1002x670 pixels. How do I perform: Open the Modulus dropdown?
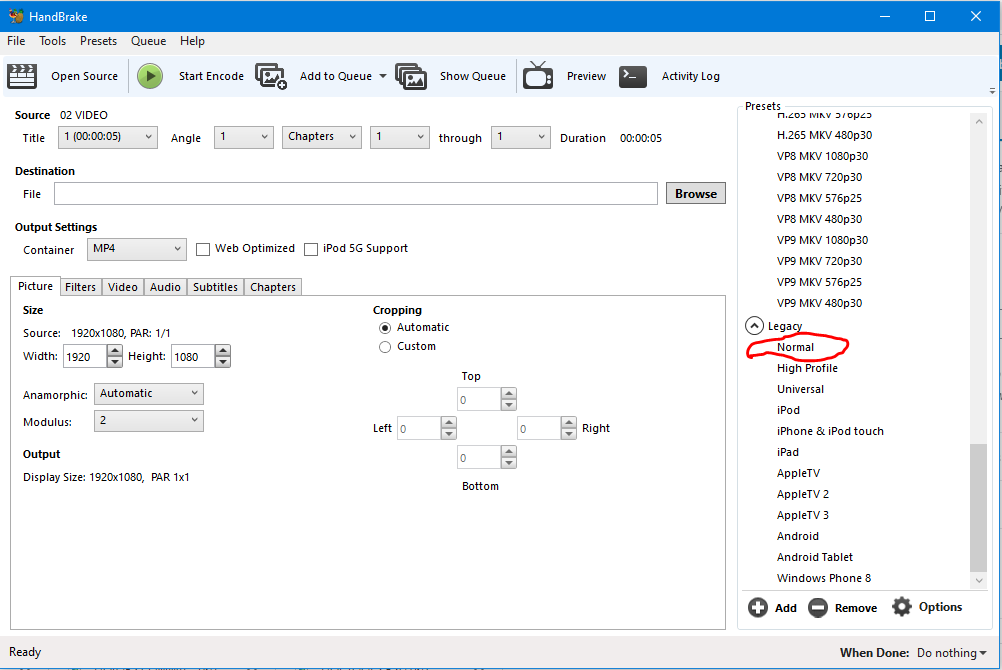(148, 421)
